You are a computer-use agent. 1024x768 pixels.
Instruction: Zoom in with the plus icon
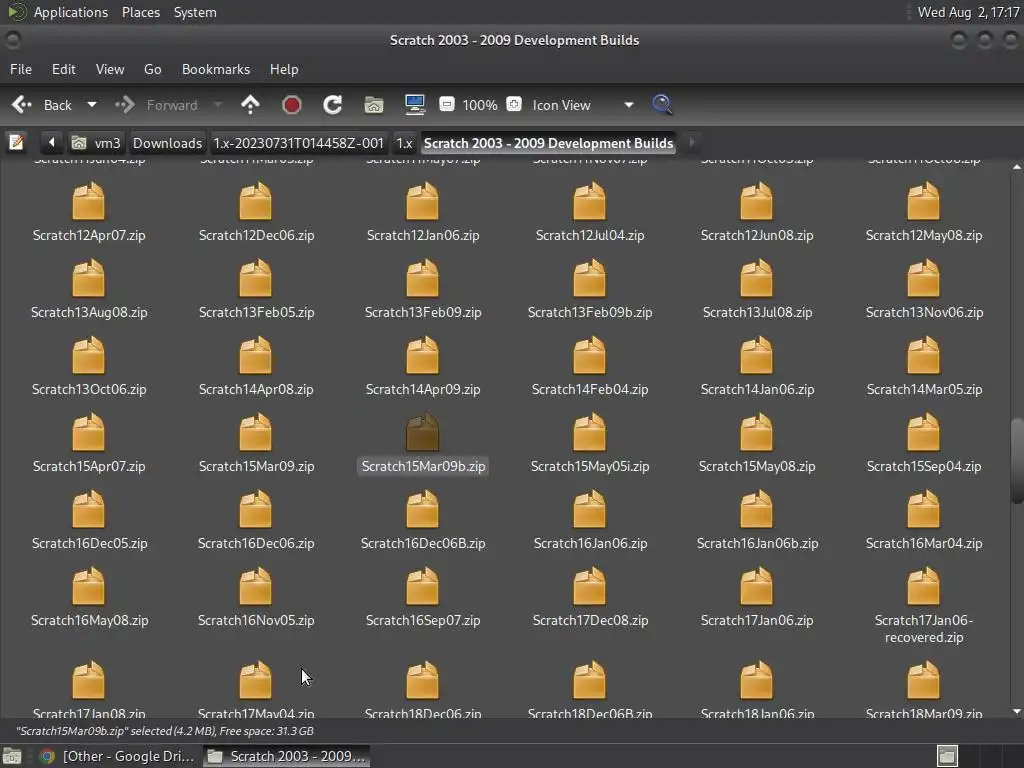tap(514, 104)
